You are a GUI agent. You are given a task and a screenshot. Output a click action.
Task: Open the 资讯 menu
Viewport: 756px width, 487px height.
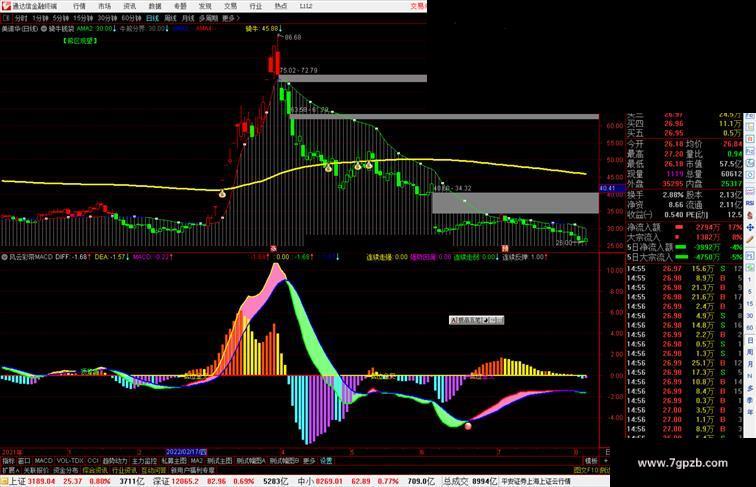tap(130, 6)
